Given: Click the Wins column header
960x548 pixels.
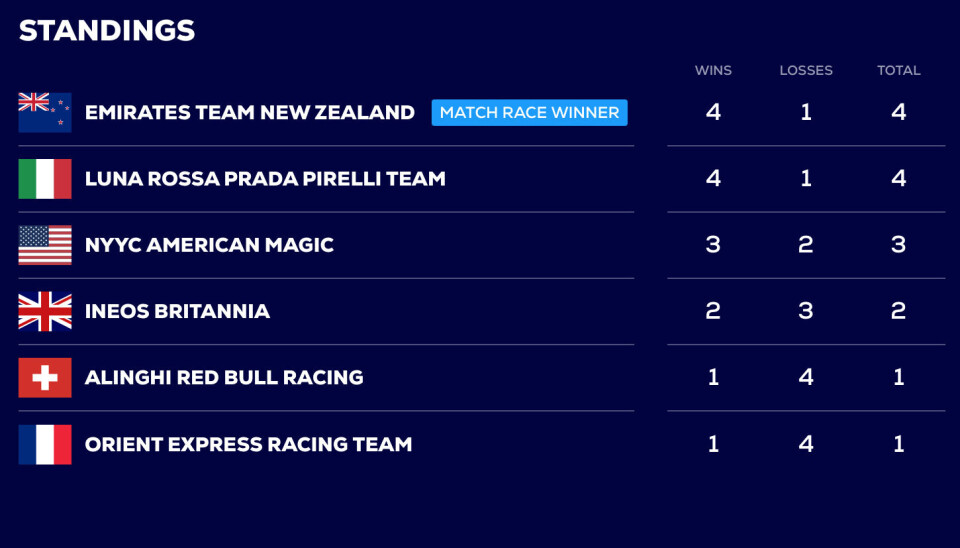Looking at the screenshot, I should tap(713, 70).
